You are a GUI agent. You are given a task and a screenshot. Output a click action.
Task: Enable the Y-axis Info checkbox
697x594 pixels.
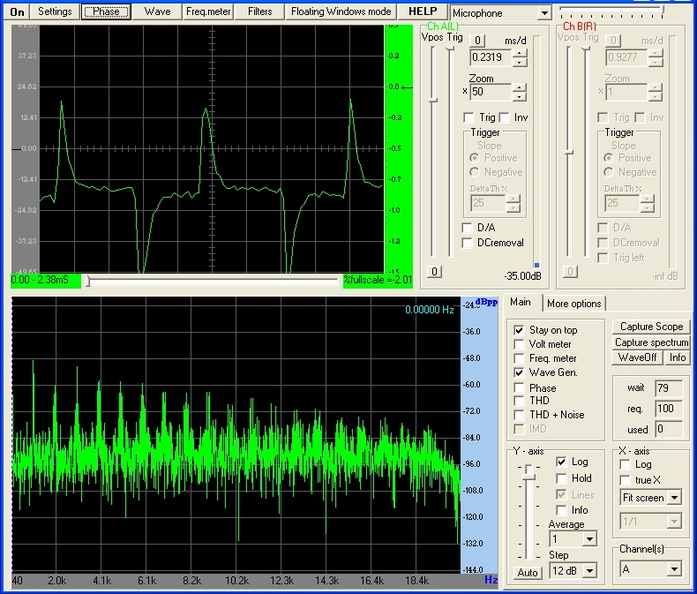[561, 510]
